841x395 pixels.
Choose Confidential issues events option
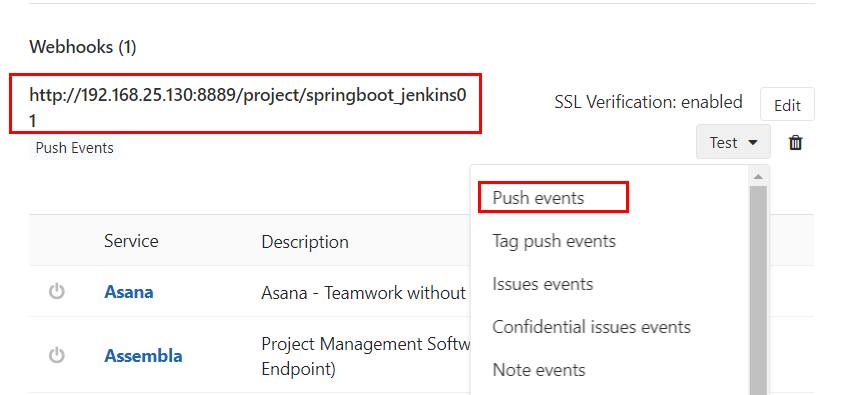tap(592, 327)
